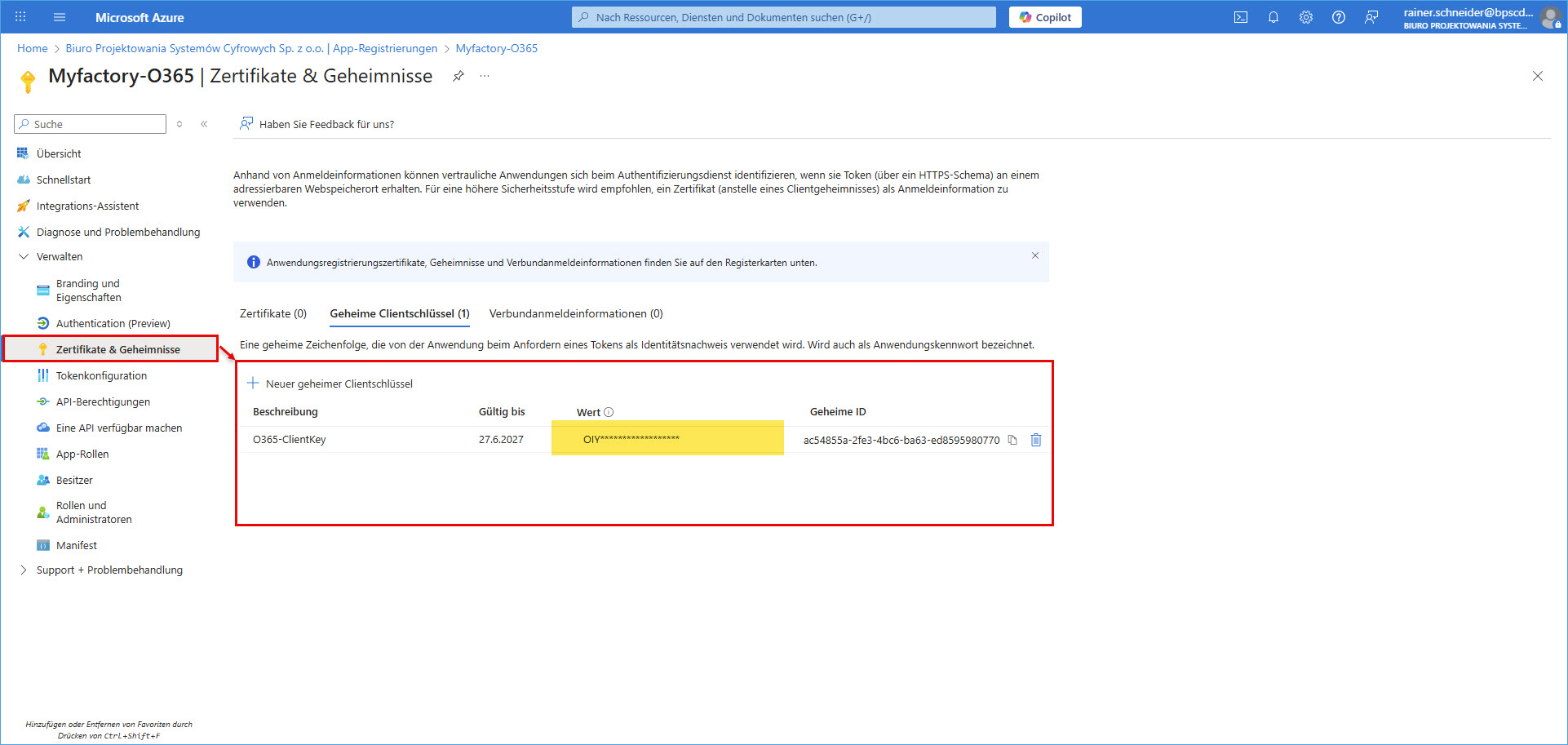Image resolution: width=1568 pixels, height=745 pixels.
Task: Open Diagnose und Problembehandlung
Action: pos(118,232)
